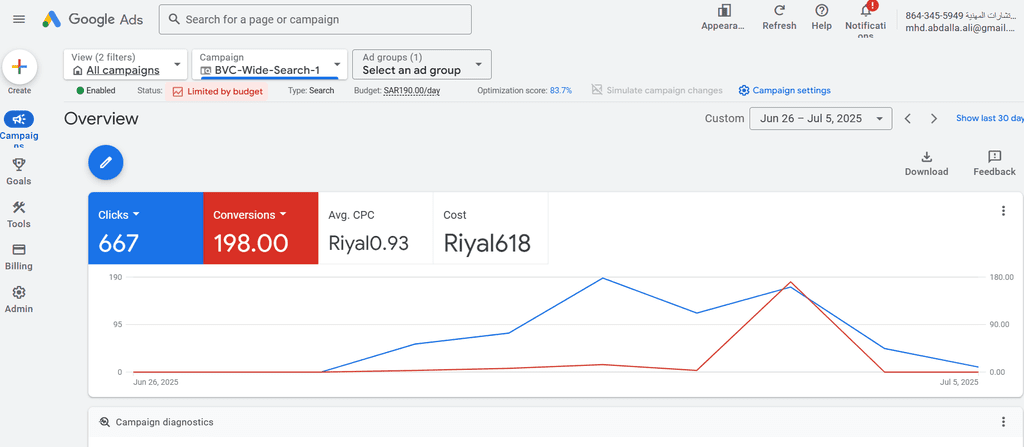Expand the Clicks metric dropdown

(x=136, y=215)
